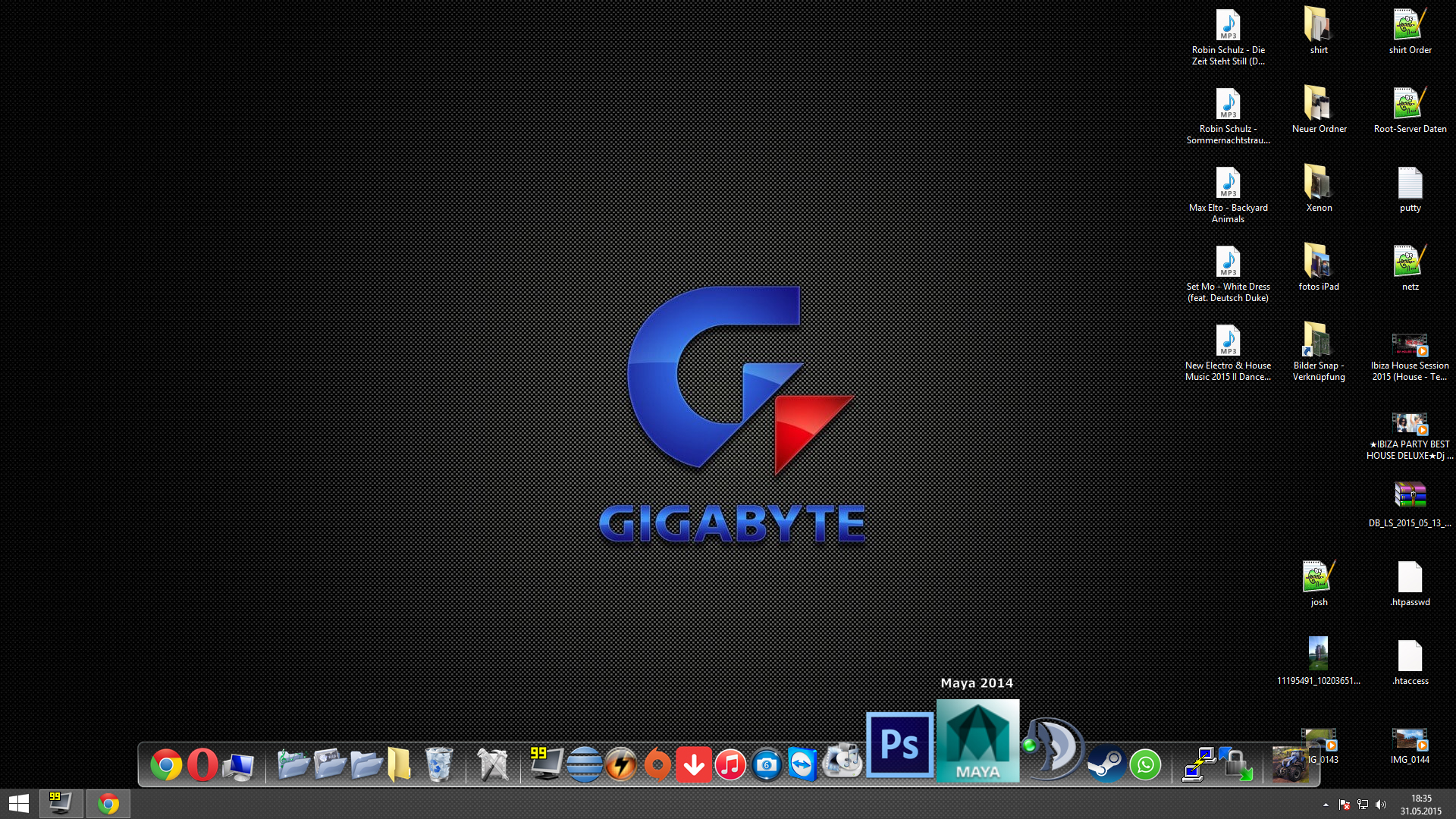Launch TeamSpeak from the dock

click(1055, 748)
